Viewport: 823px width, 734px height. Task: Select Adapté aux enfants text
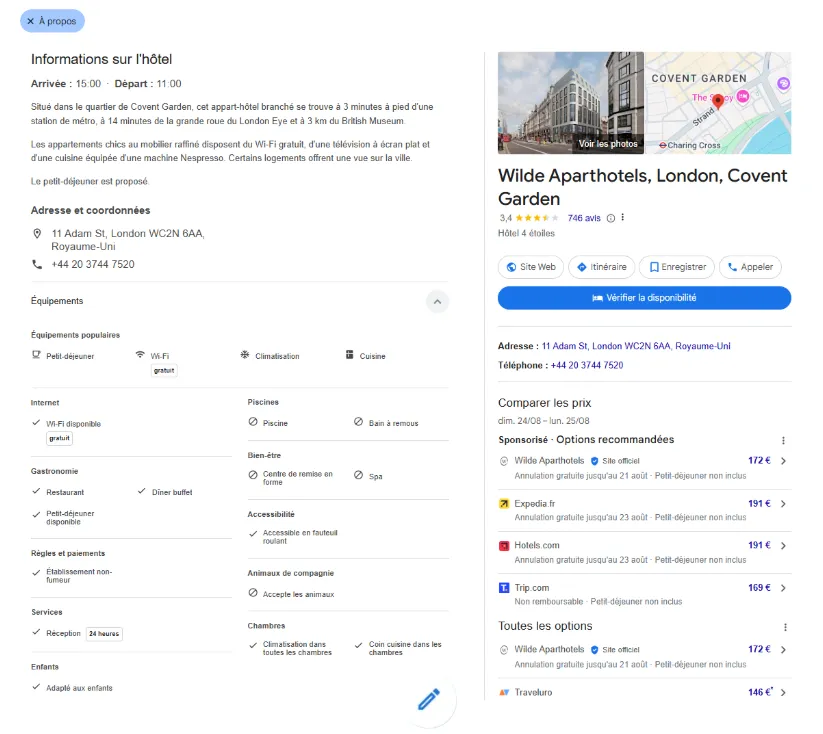[x=79, y=688]
